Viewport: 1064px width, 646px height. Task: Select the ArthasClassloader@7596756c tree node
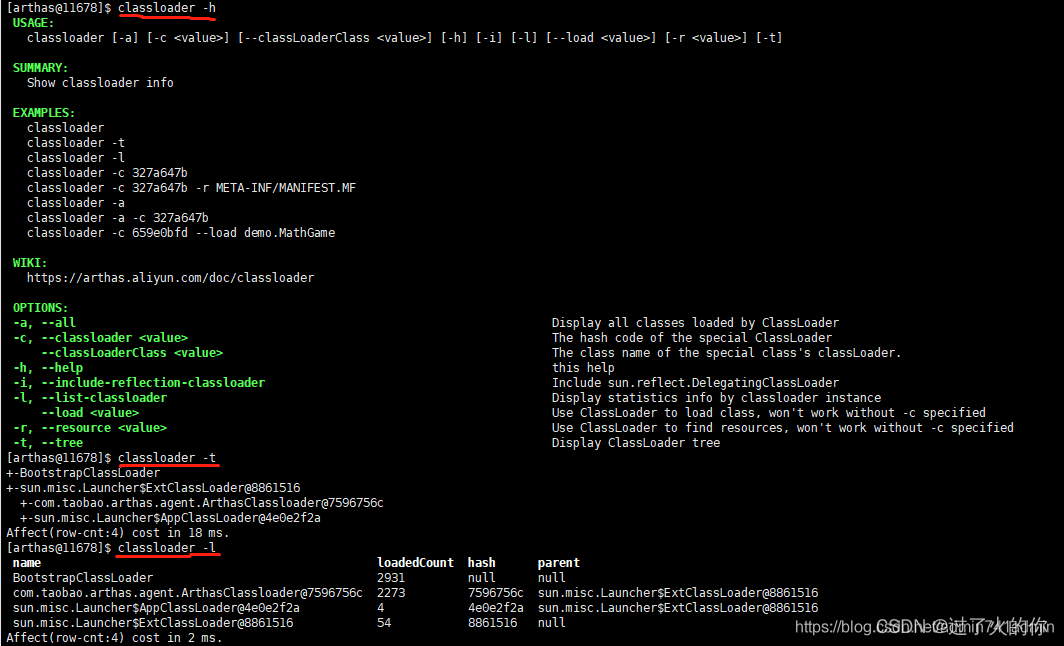(205, 503)
